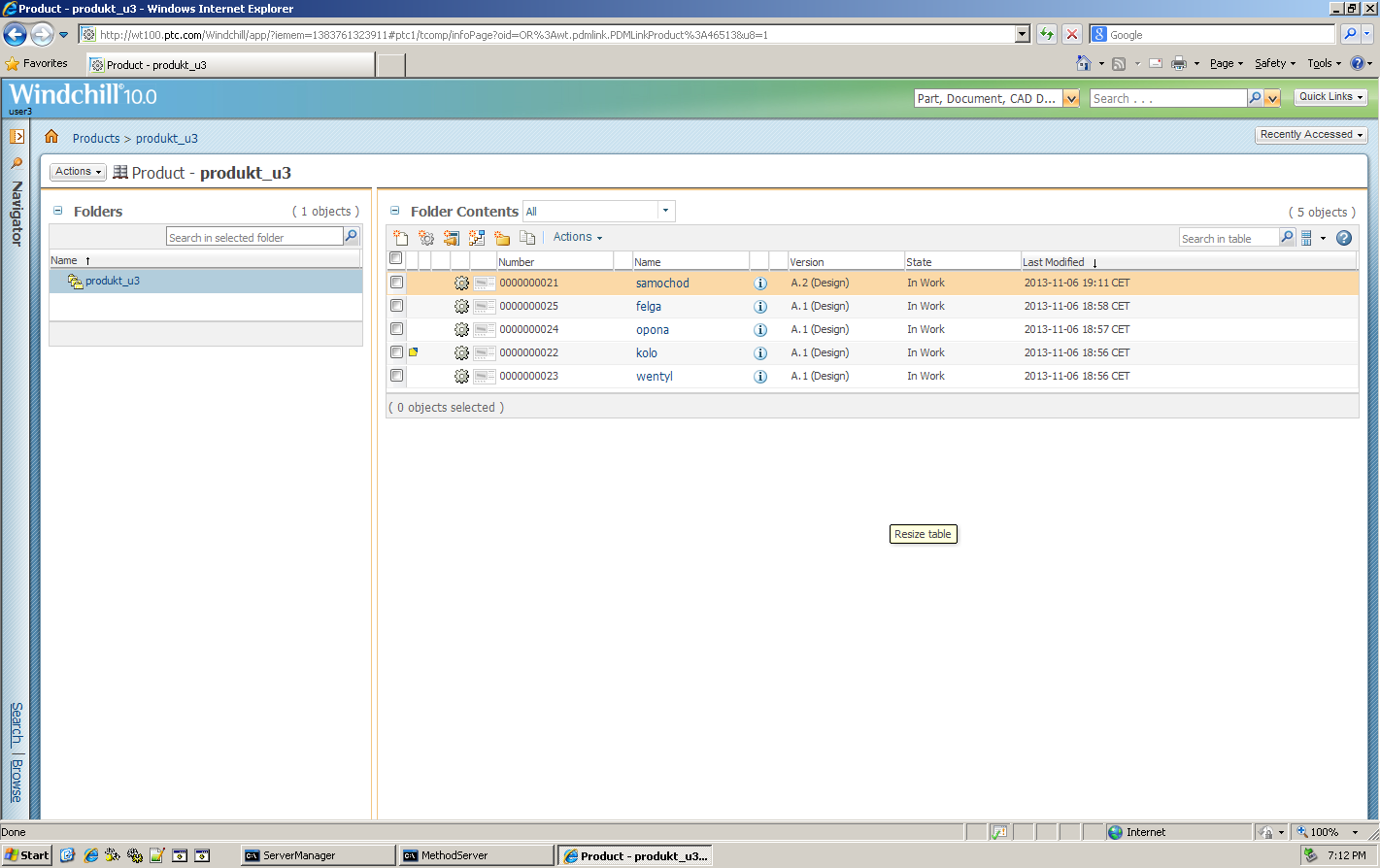Image resolution: width=1380 pixels, height=868 pixels.
Task: Toggle the select-all checkbox in table header
Action: click(395, 258)
